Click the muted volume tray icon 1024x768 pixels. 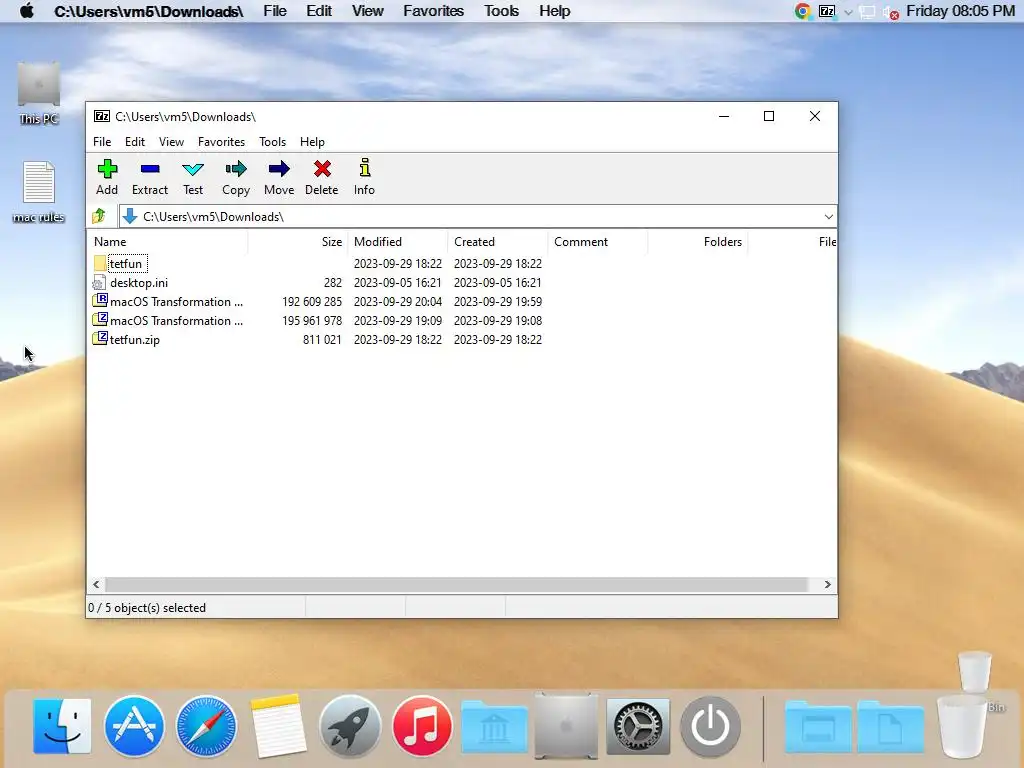pyautogui.click(x=891, y=12)
